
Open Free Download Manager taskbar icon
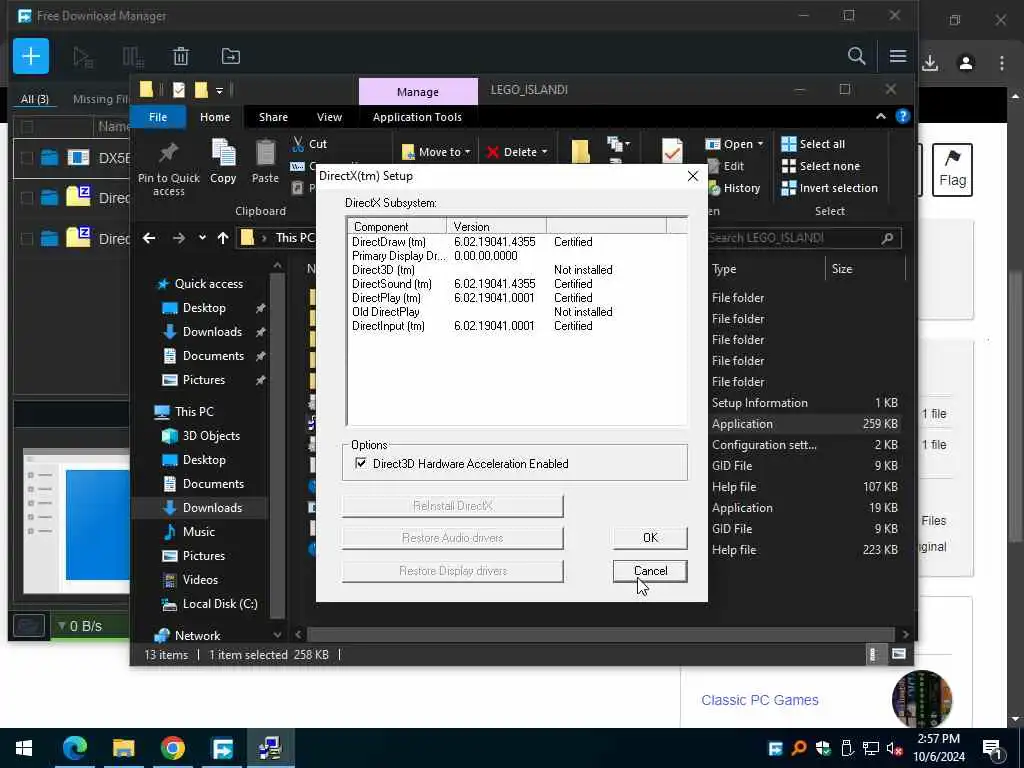point(222,748)
